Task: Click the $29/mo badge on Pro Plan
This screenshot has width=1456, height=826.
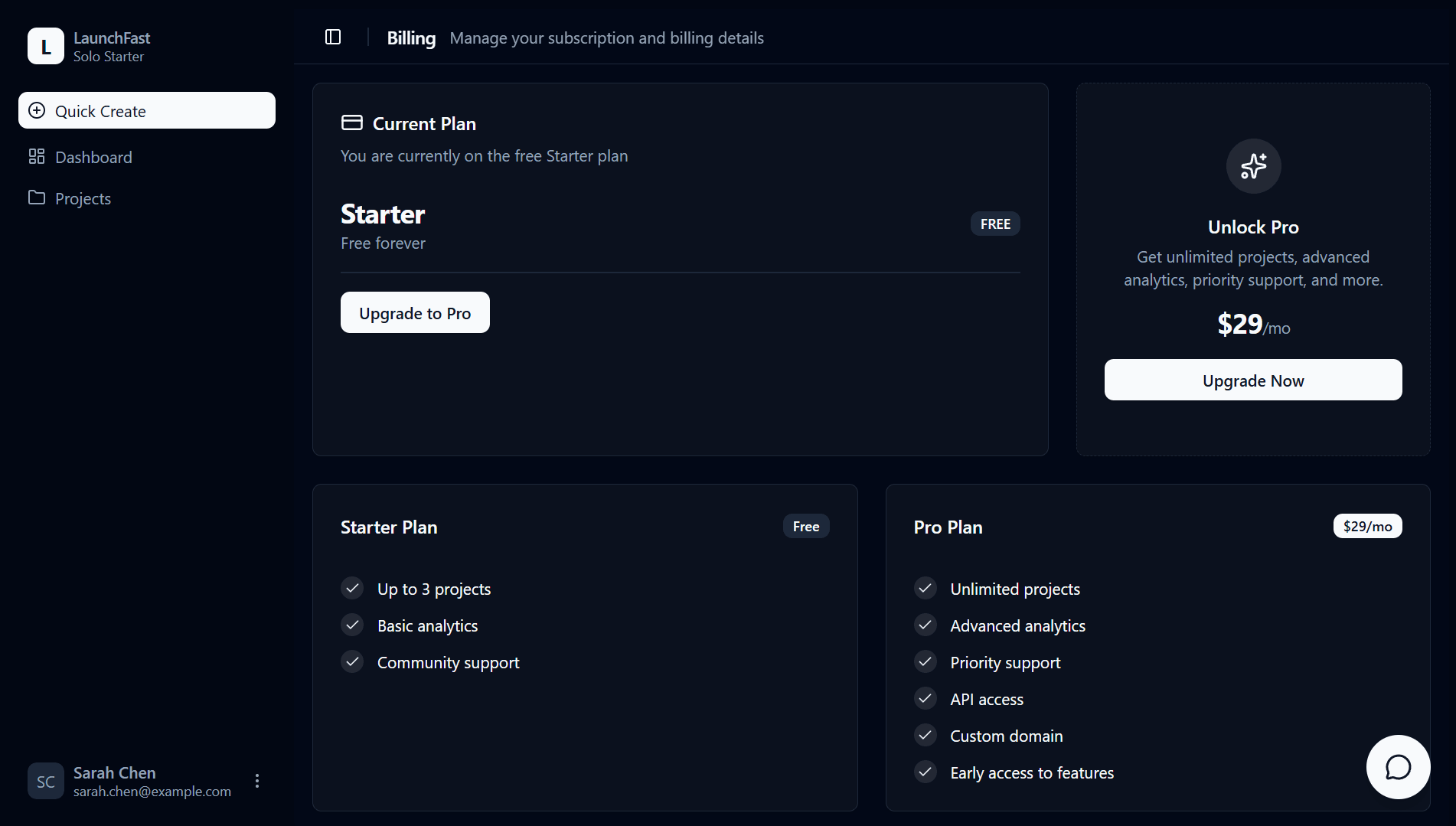Action: point(1367,526)
